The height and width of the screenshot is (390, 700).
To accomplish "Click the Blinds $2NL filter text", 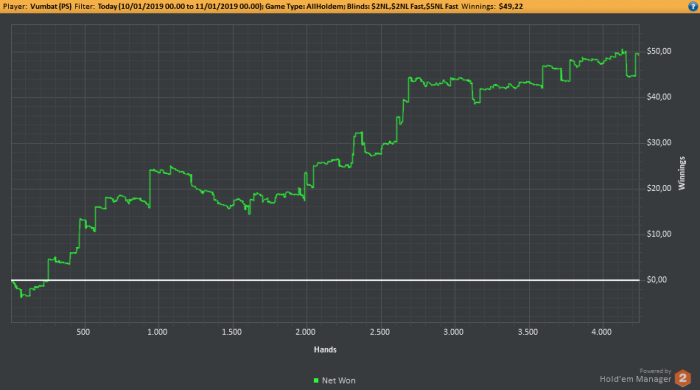I will tap(402, 6).
